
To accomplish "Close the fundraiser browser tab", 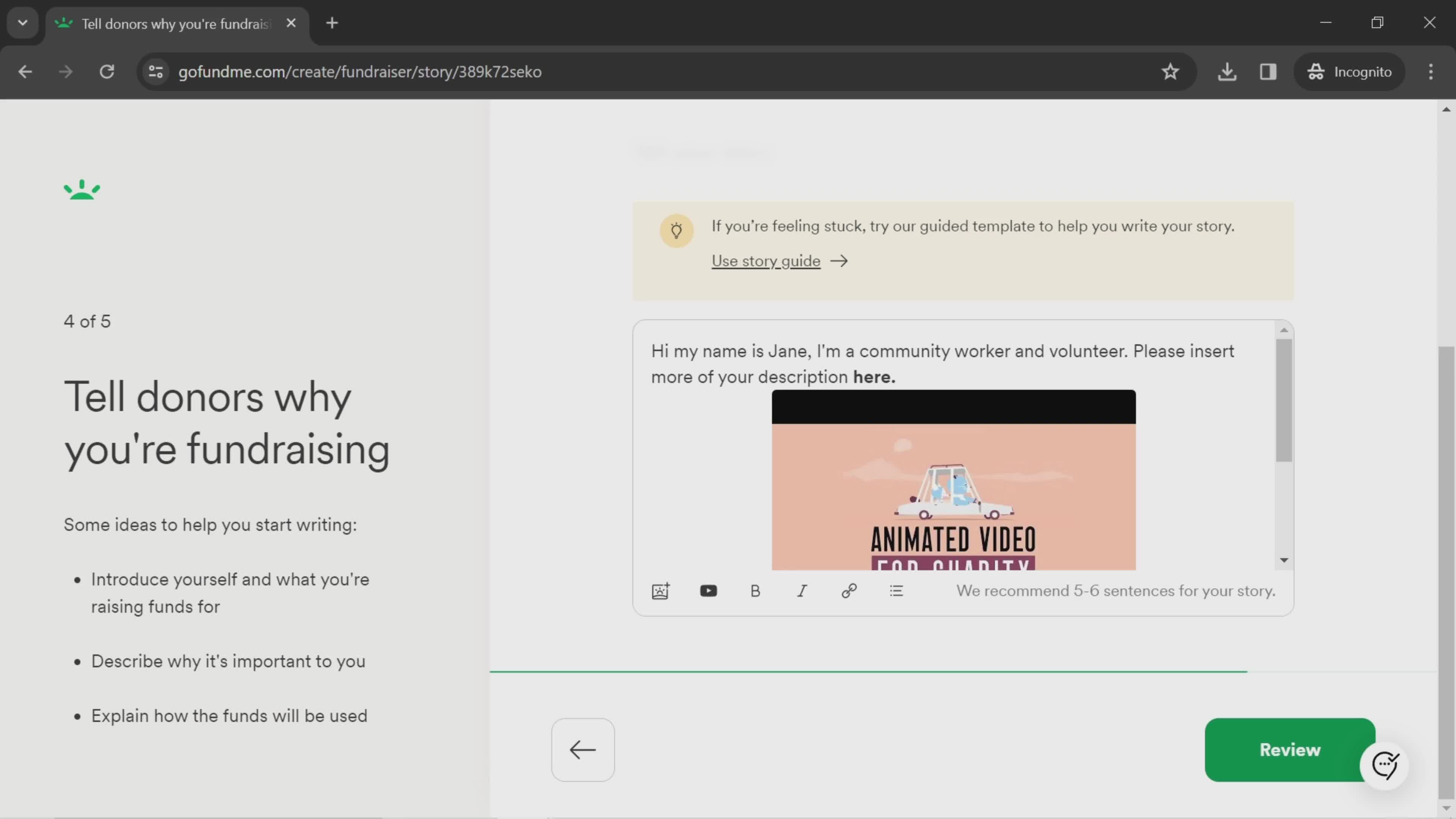I will [291, 23].
